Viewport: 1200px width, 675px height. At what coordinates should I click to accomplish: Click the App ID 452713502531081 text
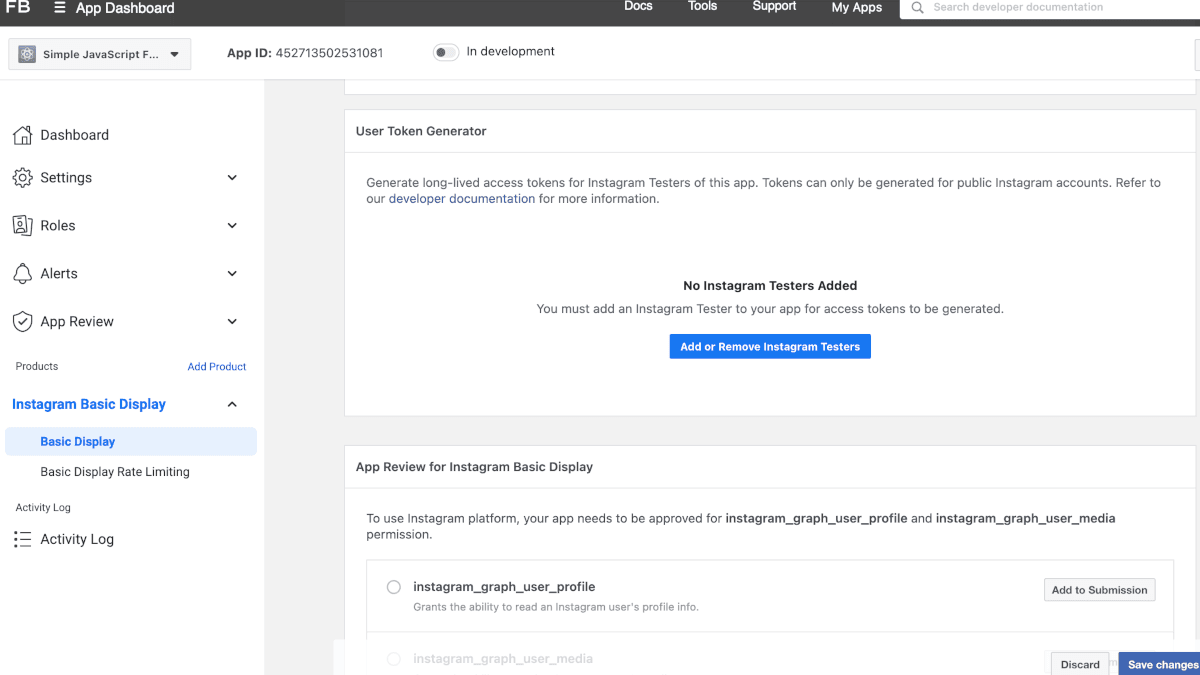[x=305, y=53]
